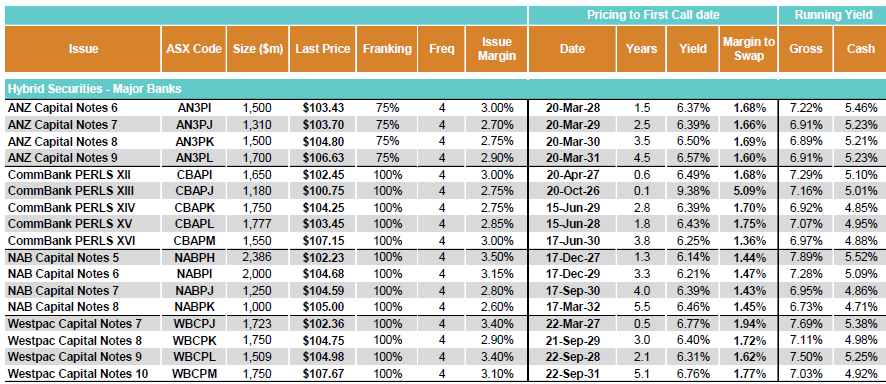This screenshot has height=384, width=886.
Task: Click the Running Yield group header
Action: [833, 15]
